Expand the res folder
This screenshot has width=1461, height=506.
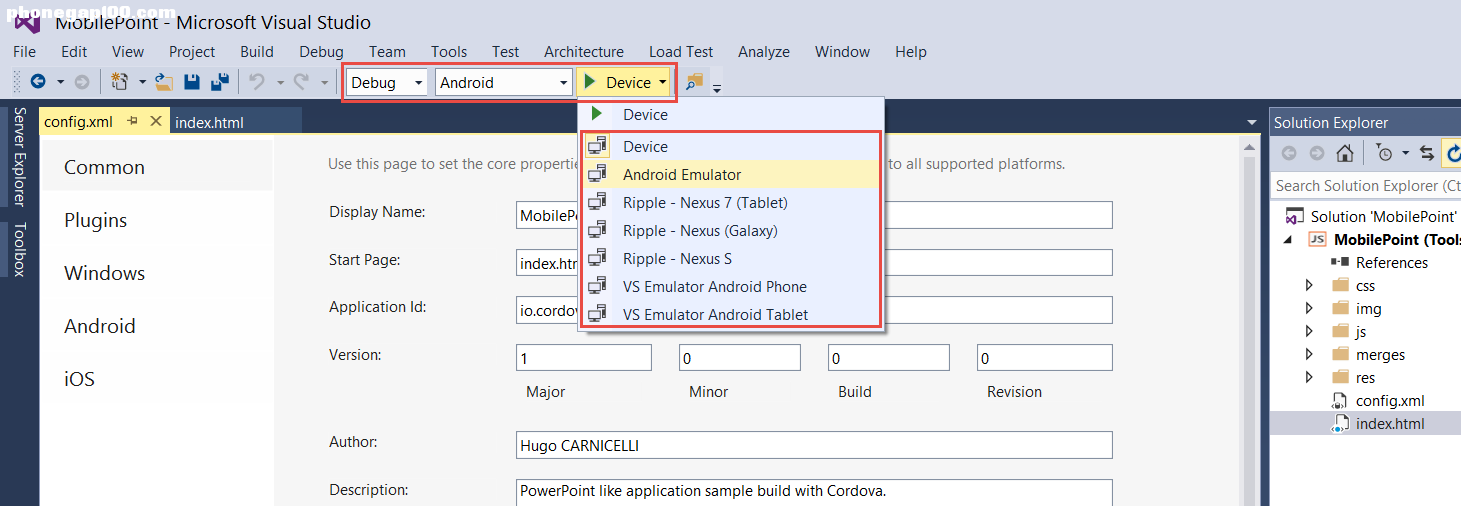(x=1309, y=378)
